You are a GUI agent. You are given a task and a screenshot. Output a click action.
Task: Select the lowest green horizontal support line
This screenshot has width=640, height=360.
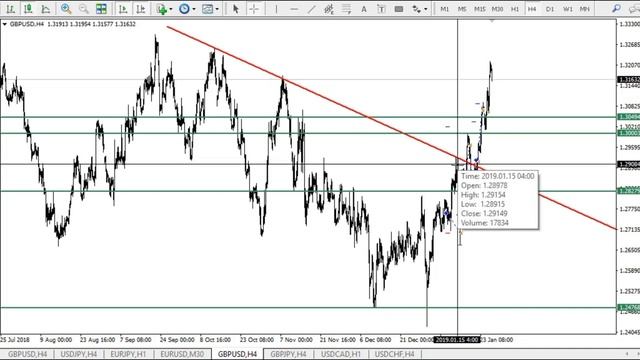[308, 307]
